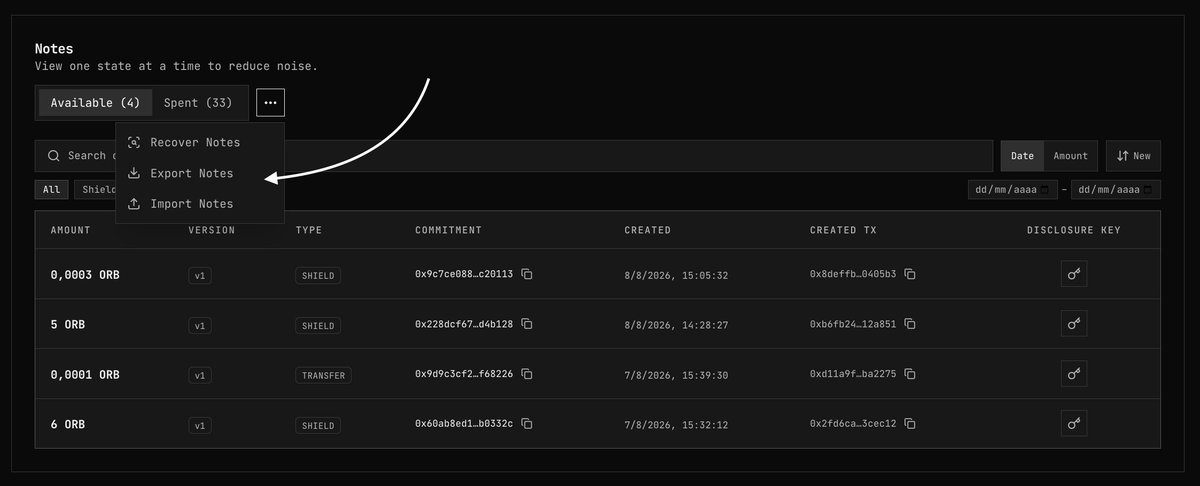Click the COMMITMENT column header
Screen dimensions: 1200x486
448,230
